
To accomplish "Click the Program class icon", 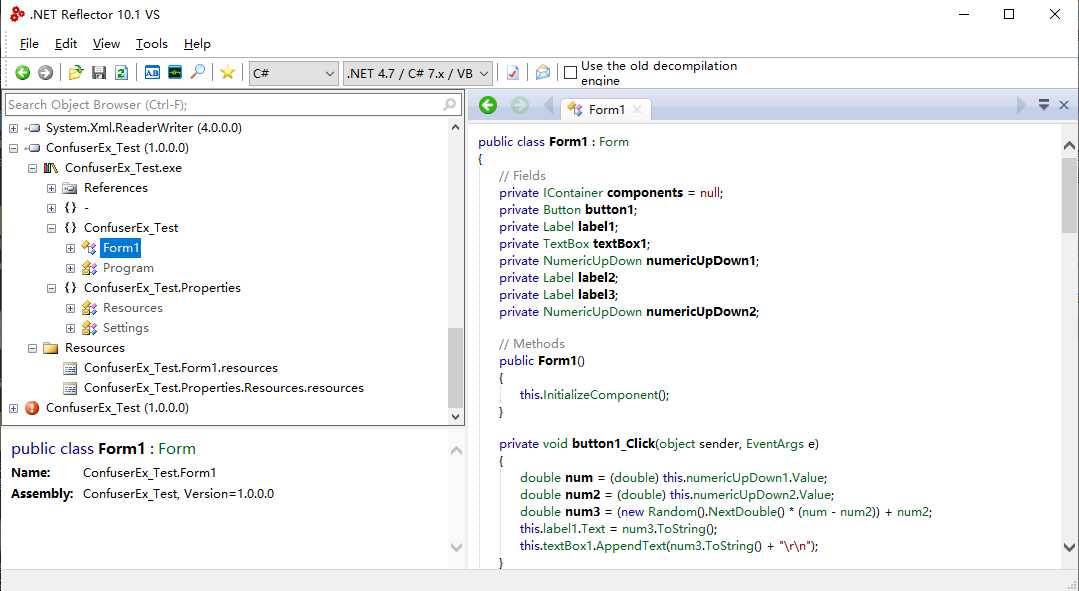I will coord(89,268).
